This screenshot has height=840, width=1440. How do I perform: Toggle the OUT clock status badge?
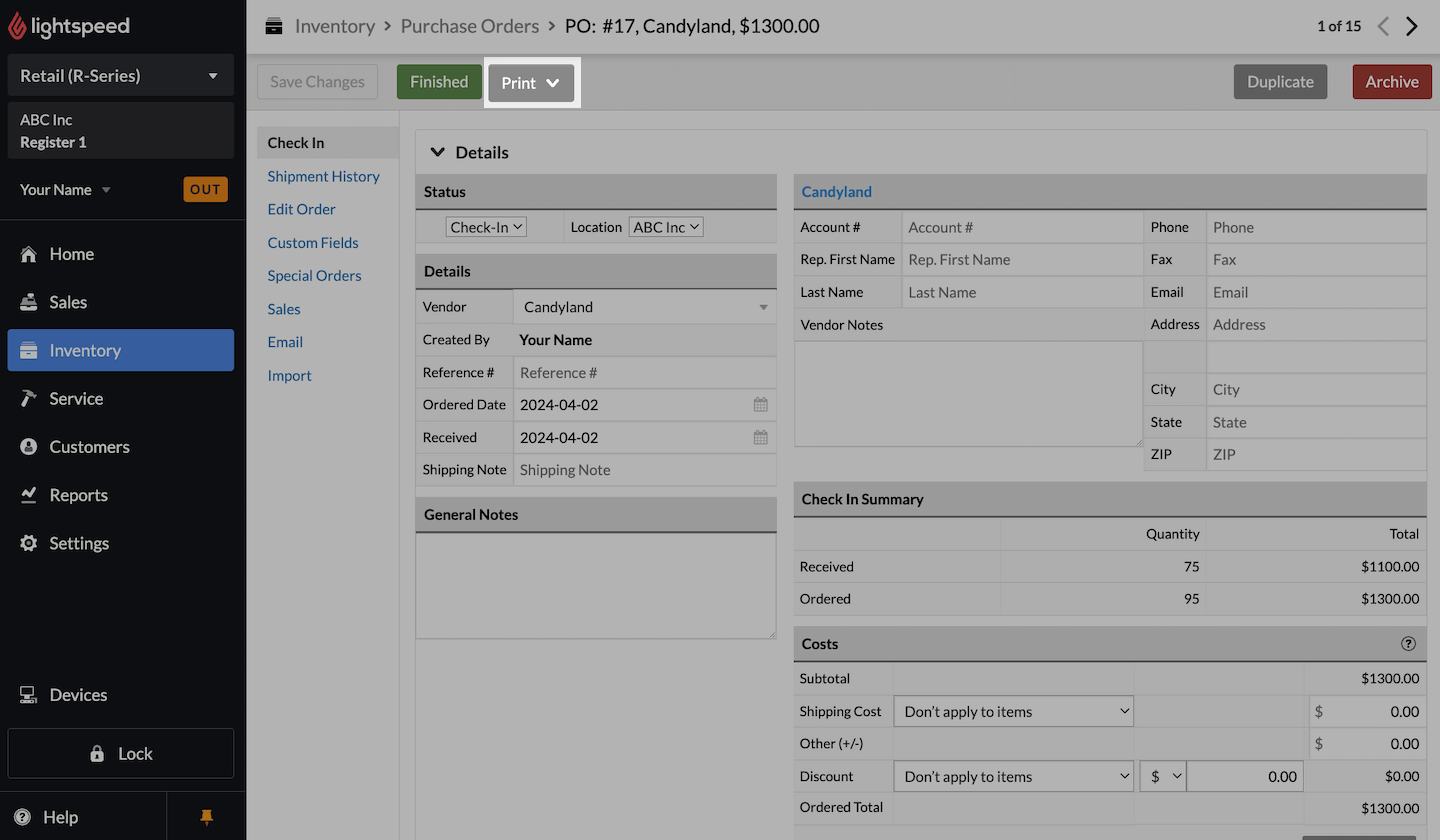pos(205,189)
